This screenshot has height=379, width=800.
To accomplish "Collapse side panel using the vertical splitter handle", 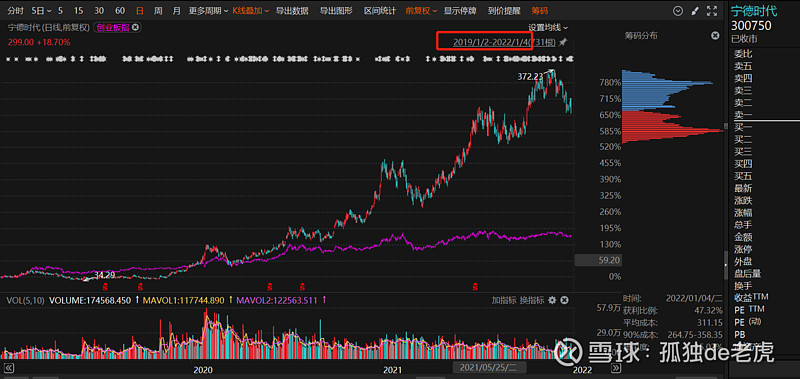I will point(726,265).
